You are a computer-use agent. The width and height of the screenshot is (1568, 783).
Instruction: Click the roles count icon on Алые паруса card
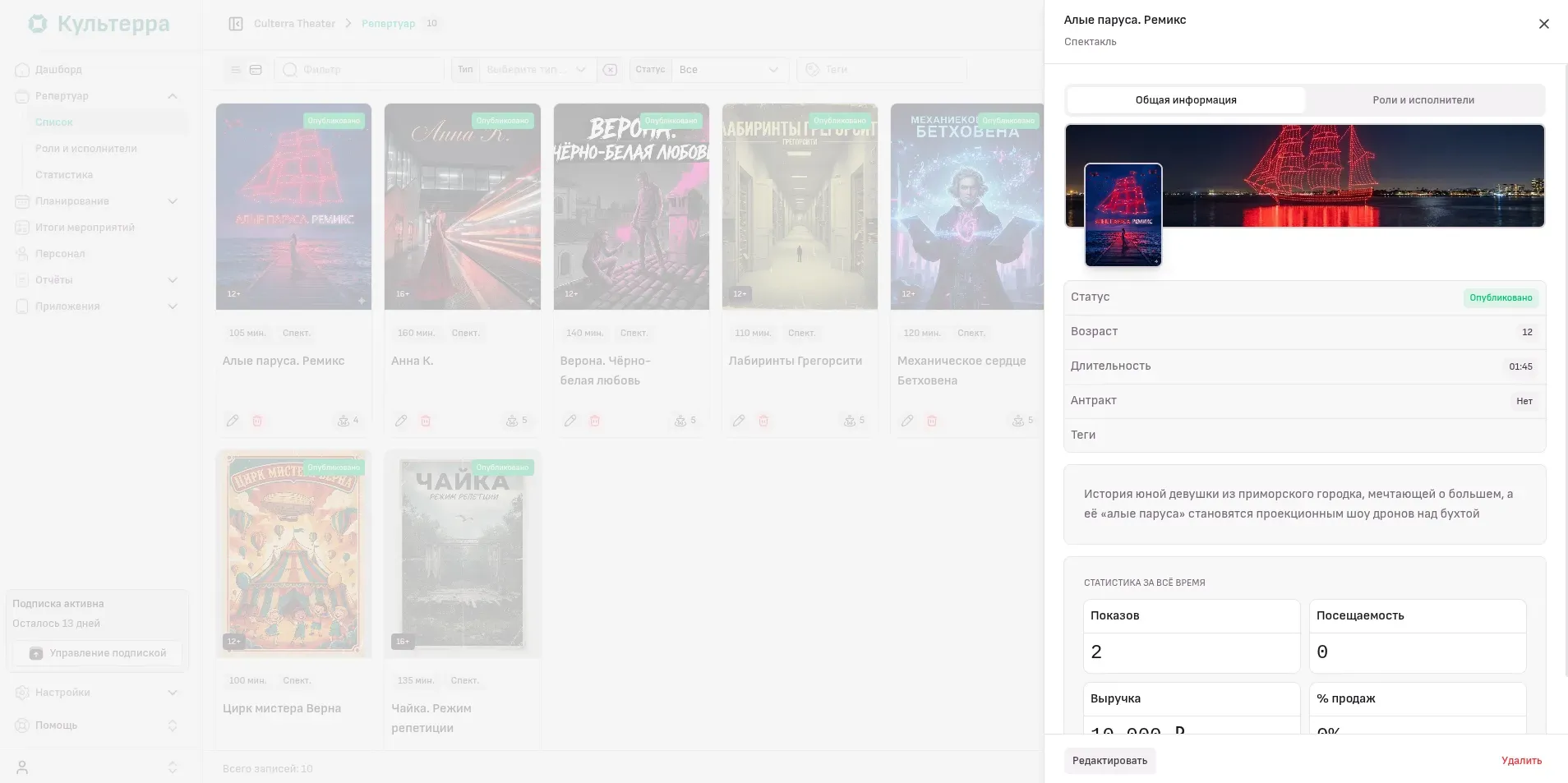point(344,421)
